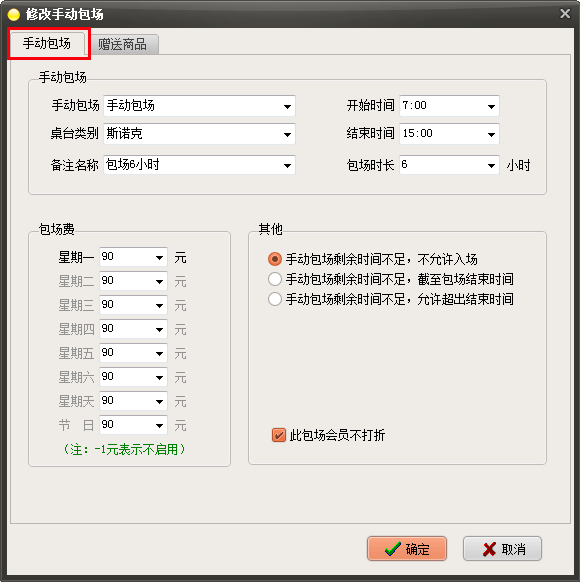
Task: Click the green checkmark on 确定 button
Action: [x=393, y=549]
